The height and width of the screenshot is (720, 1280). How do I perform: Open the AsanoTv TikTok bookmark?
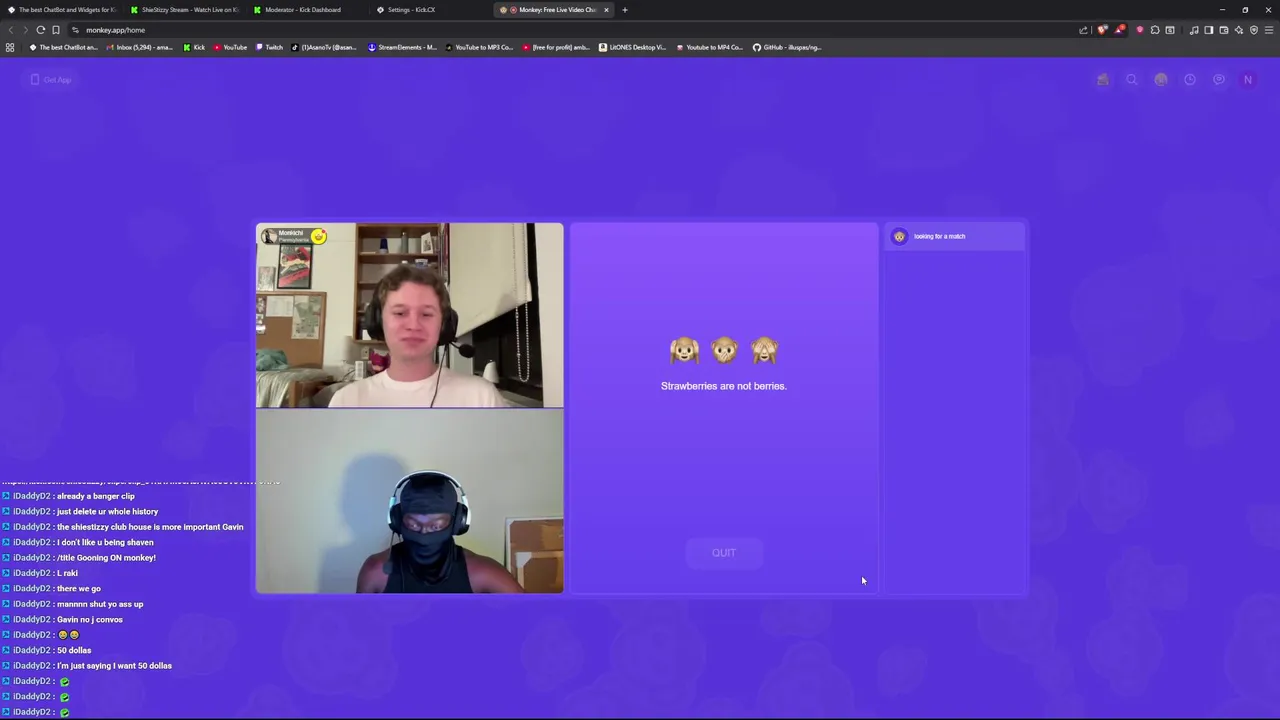tap(324, 47)
